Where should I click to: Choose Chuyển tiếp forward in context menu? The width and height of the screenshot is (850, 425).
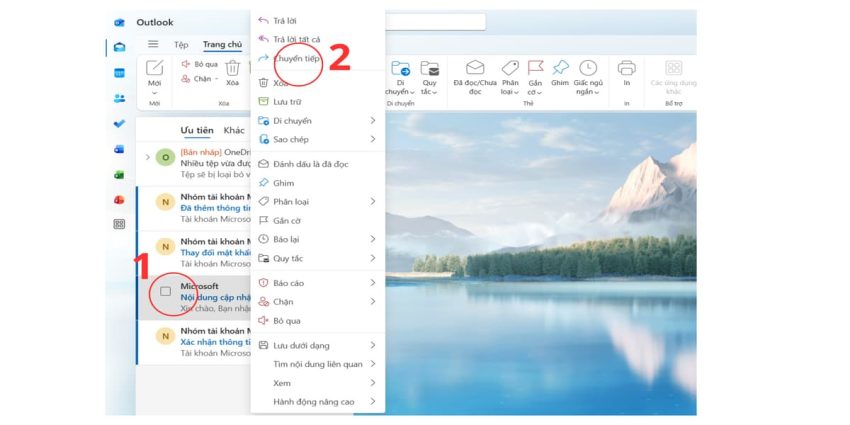[318, 58]
